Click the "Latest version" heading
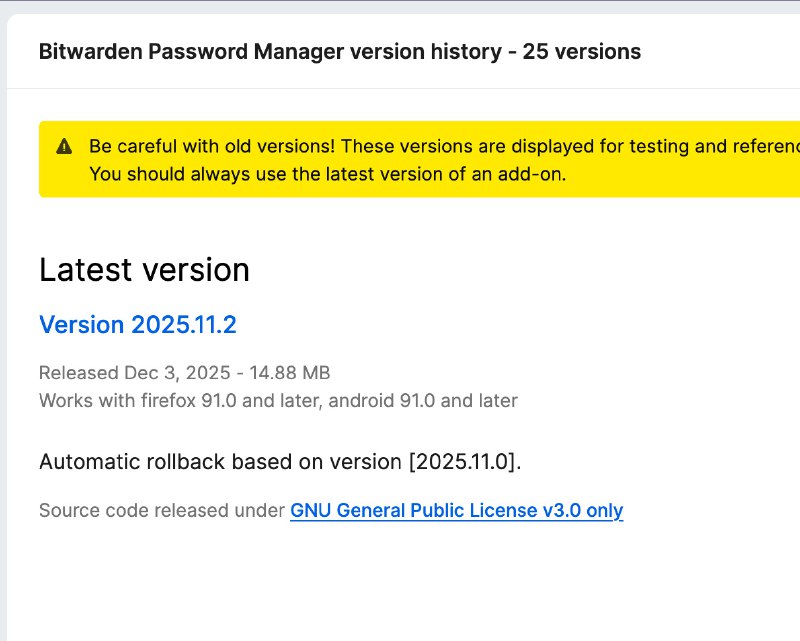Viewport: 800px width, 641px height. pyautogui.click(x=144, y=270)
